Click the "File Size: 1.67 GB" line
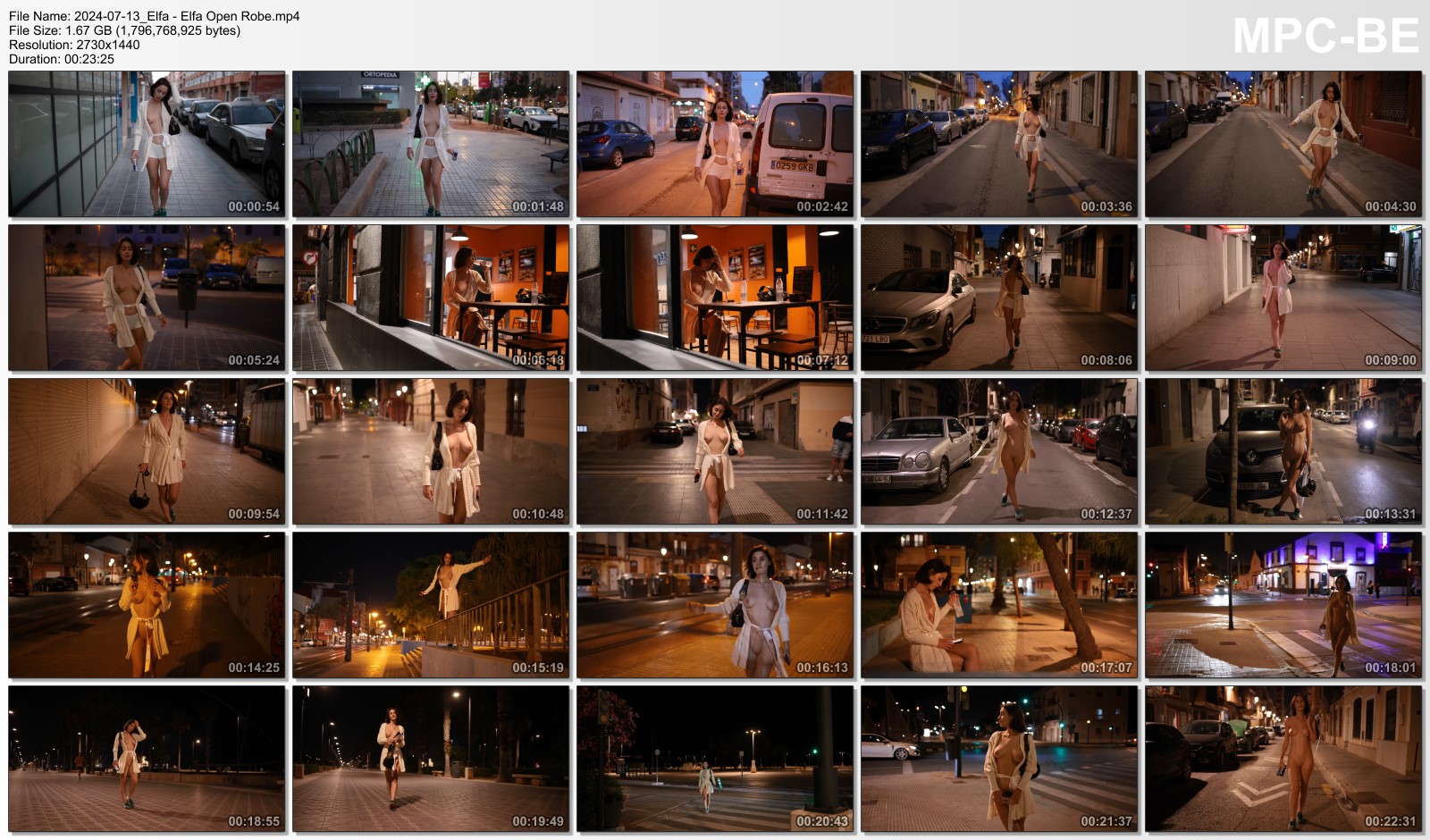The height and width of the screenshot is (840, 1430). tap(124, 30)
